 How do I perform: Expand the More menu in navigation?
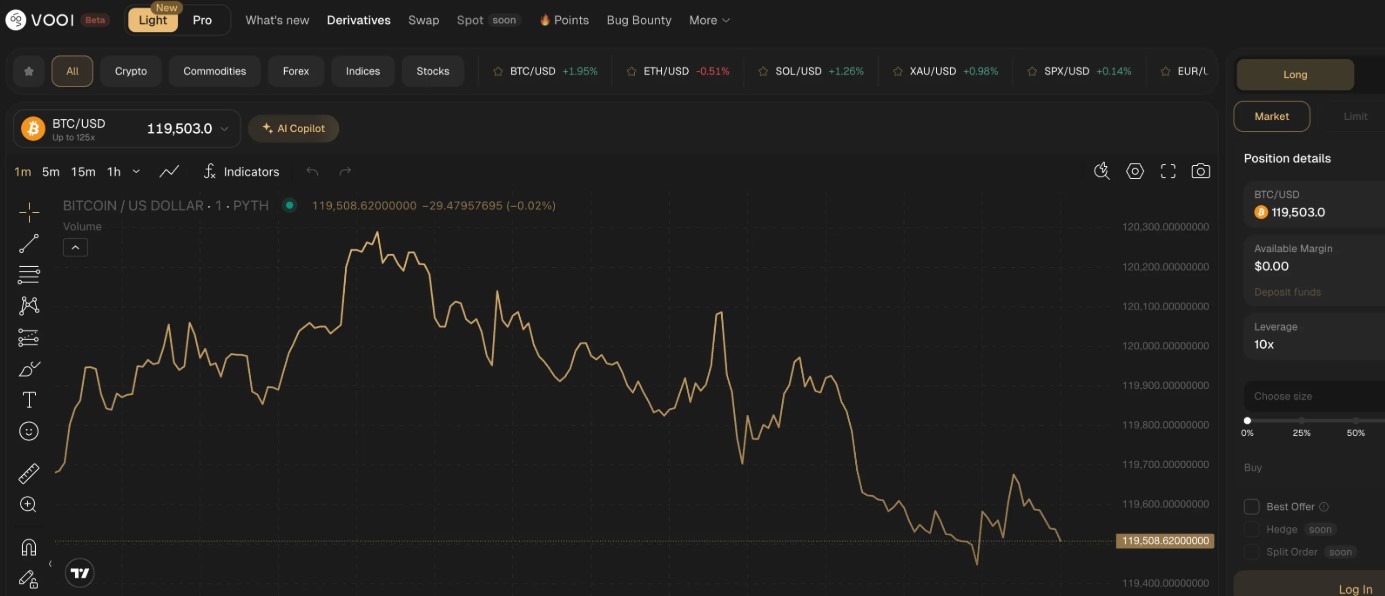coord(709,21)
